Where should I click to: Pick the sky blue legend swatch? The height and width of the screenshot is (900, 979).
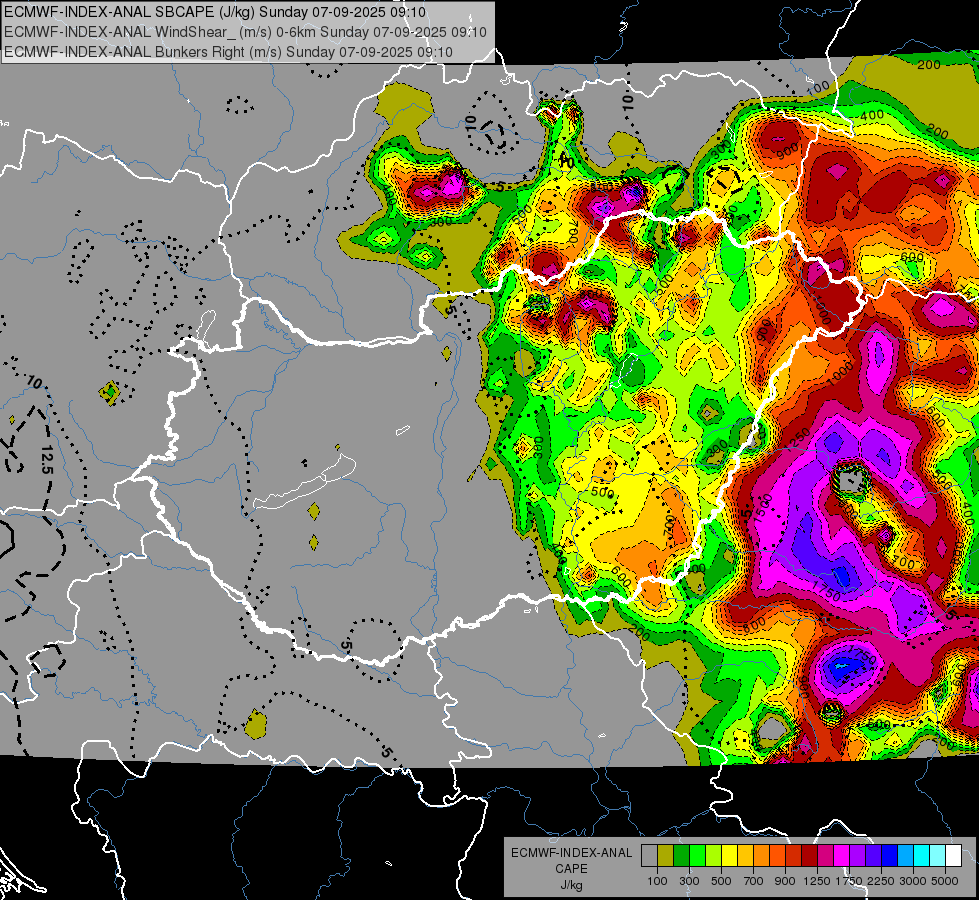(x=905, y=856)
